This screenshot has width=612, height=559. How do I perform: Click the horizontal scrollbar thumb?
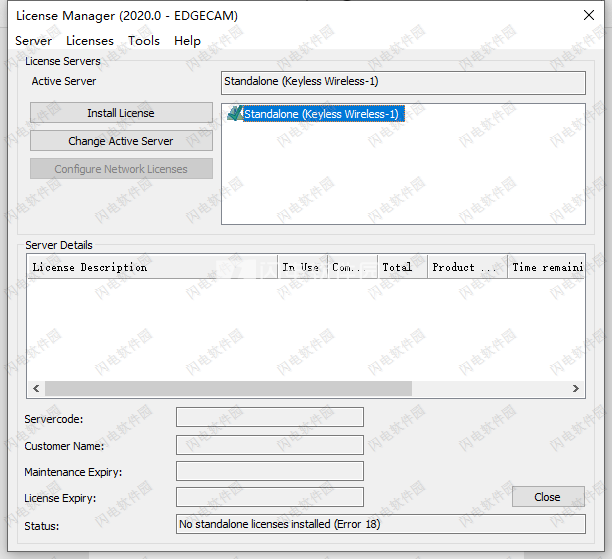(228, 388)
